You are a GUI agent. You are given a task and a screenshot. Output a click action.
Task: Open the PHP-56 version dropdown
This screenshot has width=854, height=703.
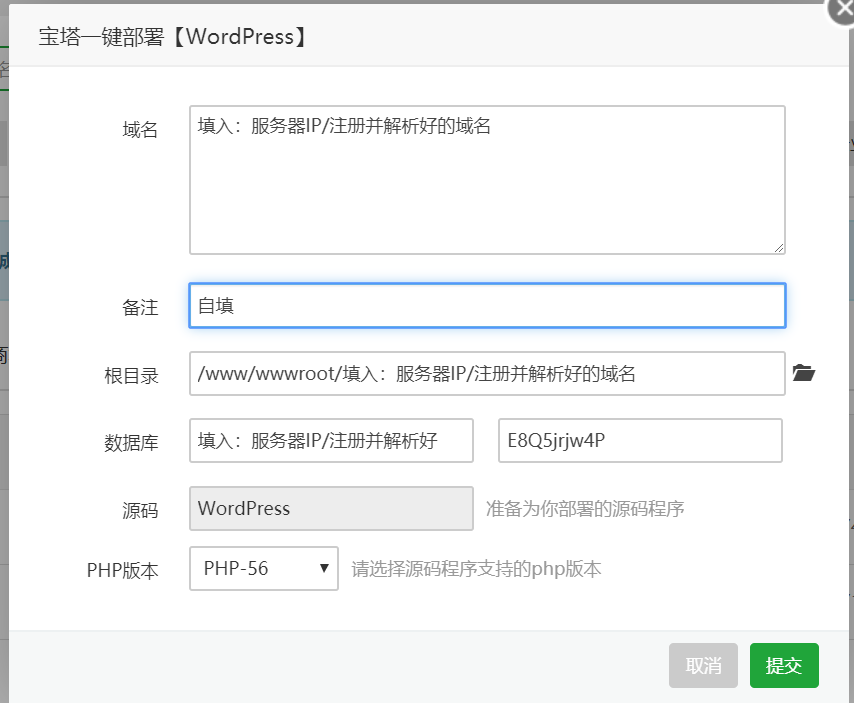coord(263,568)
